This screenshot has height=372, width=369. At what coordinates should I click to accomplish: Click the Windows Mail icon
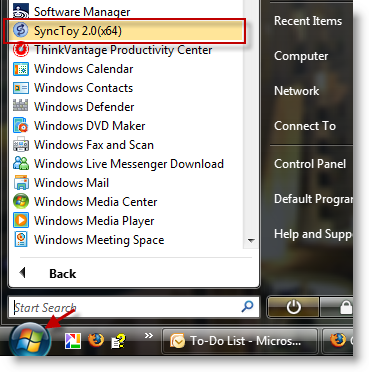(x=21, y=183)
